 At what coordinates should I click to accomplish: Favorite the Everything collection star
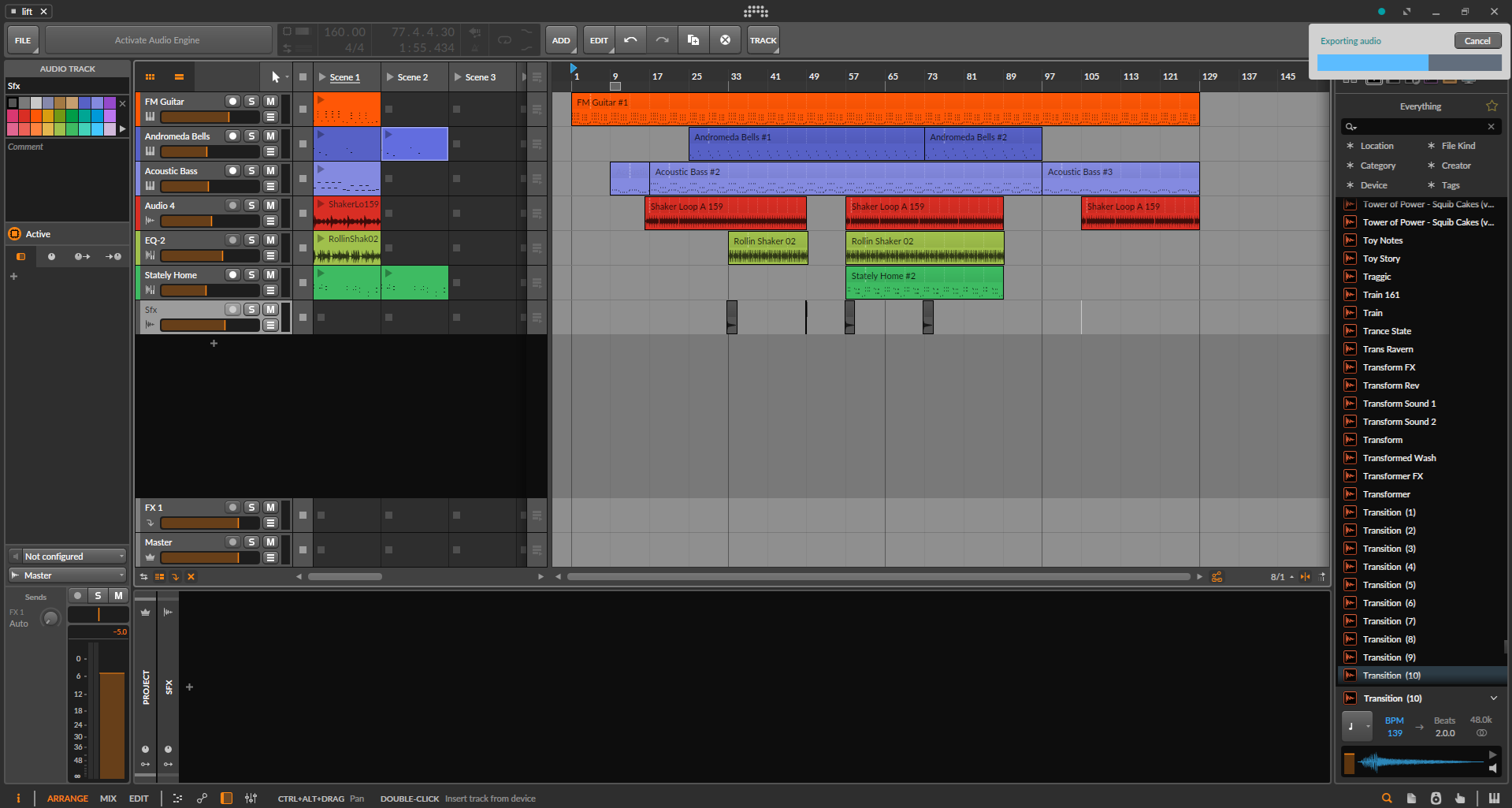tap(1492, 106)
